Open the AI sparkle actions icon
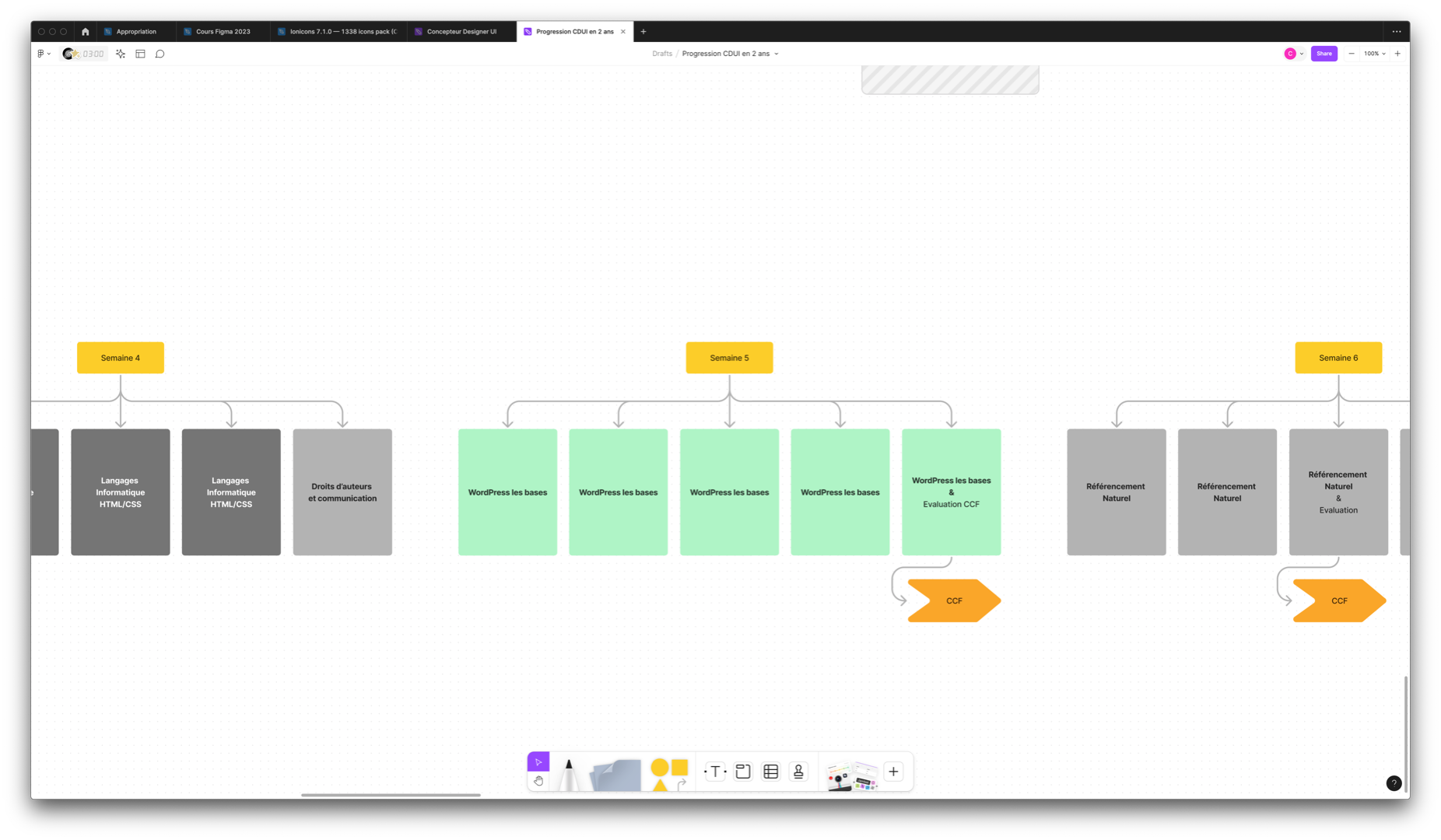The width and height of the screenshot is (1441, 840). coord(121,54)
